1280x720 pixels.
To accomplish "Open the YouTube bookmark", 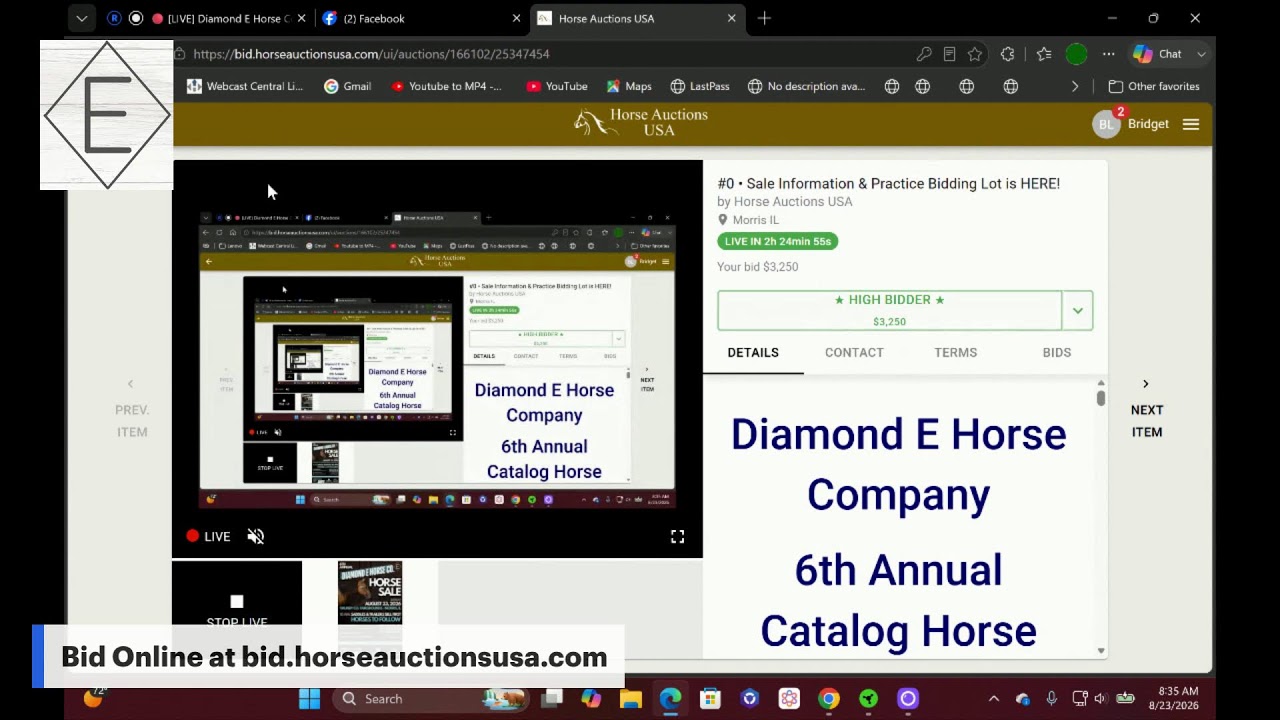I will click(557, 86).
